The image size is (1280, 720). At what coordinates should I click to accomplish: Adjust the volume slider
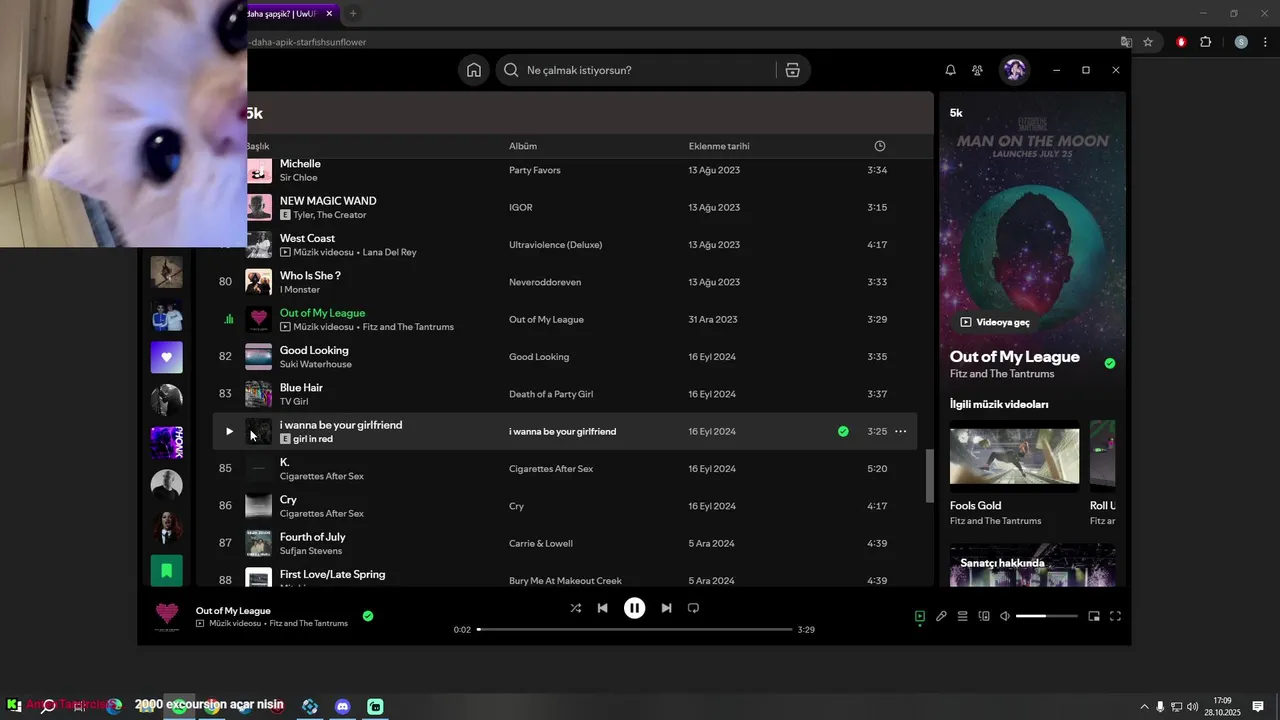1047,616
